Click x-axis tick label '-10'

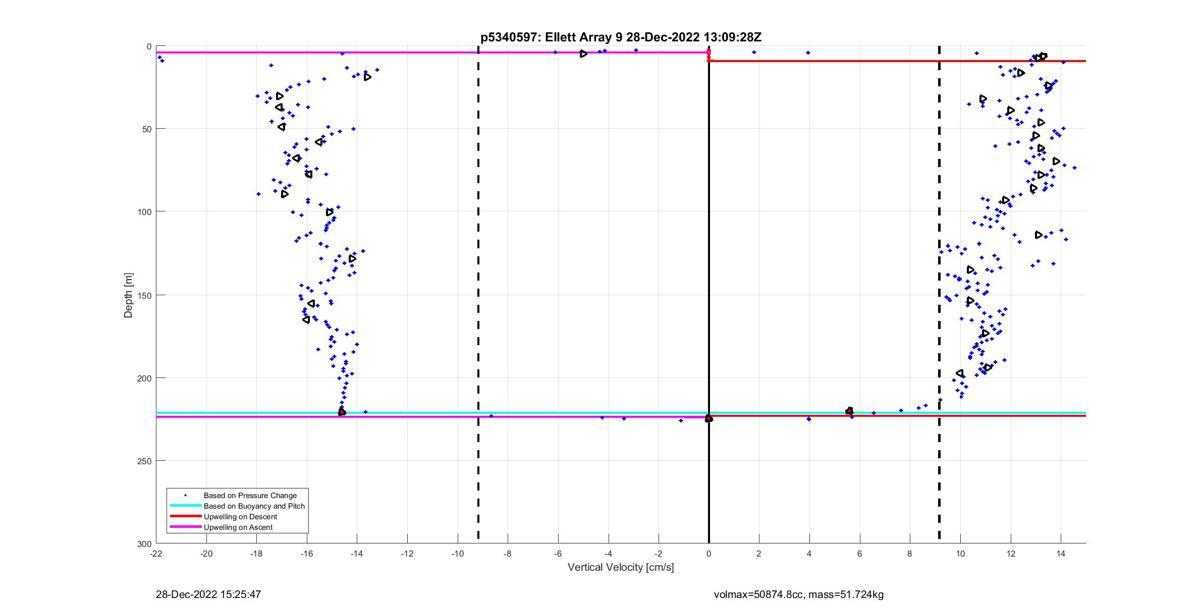457,553
